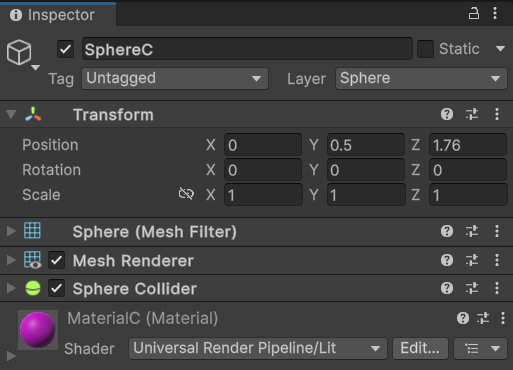
Task: Click the shader Edit... button
Action: [x=420, y=348]
